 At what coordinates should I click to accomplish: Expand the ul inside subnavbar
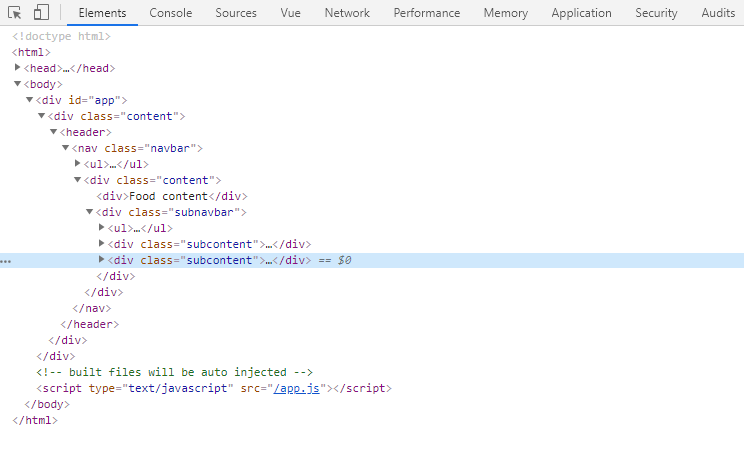point(102,227)
